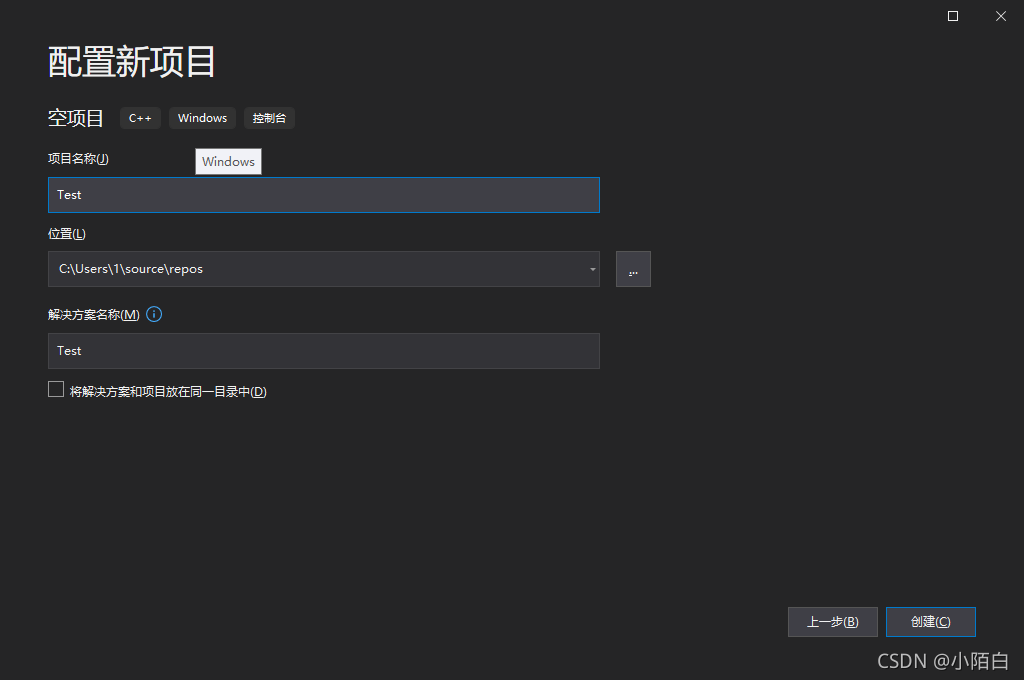Click 上一步 to go back
Image resolution: width=1024 pixels, height=680 pixels.
point(832,621)
